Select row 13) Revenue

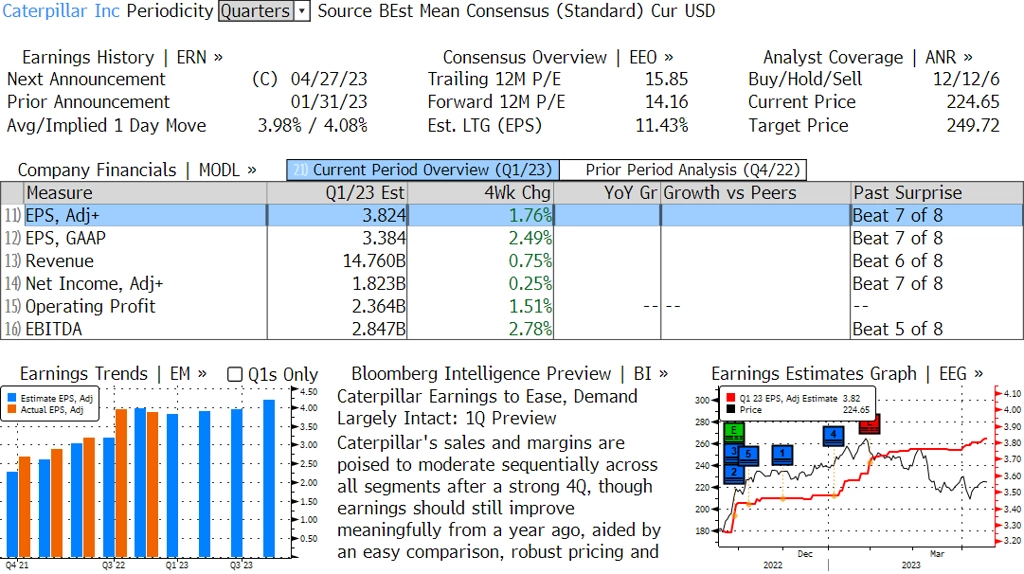tap(512, 261)
